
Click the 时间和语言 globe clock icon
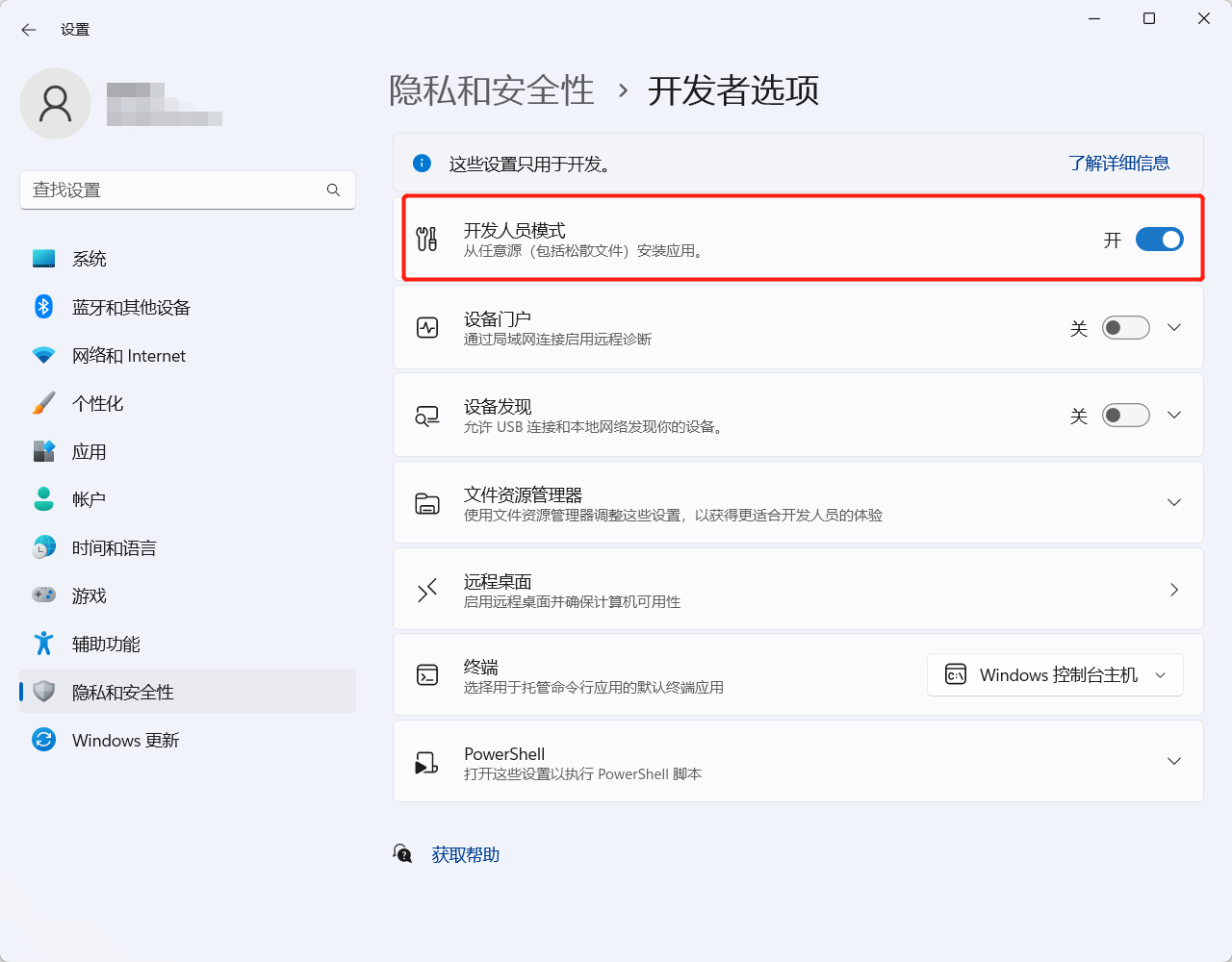[43, 547]
